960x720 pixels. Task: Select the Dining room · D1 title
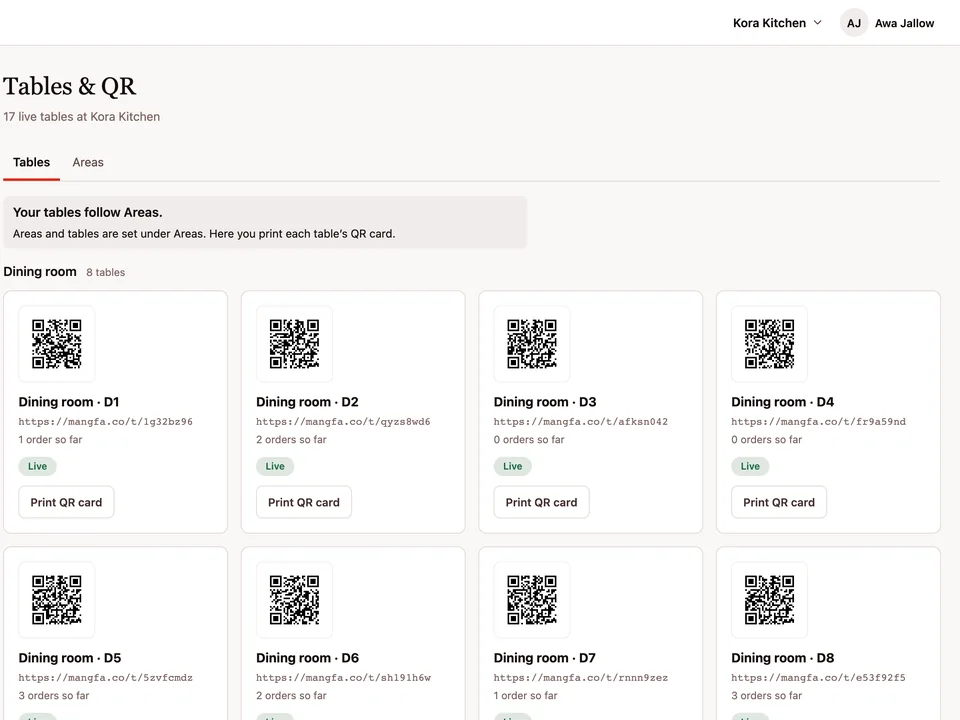click(69, 402)
